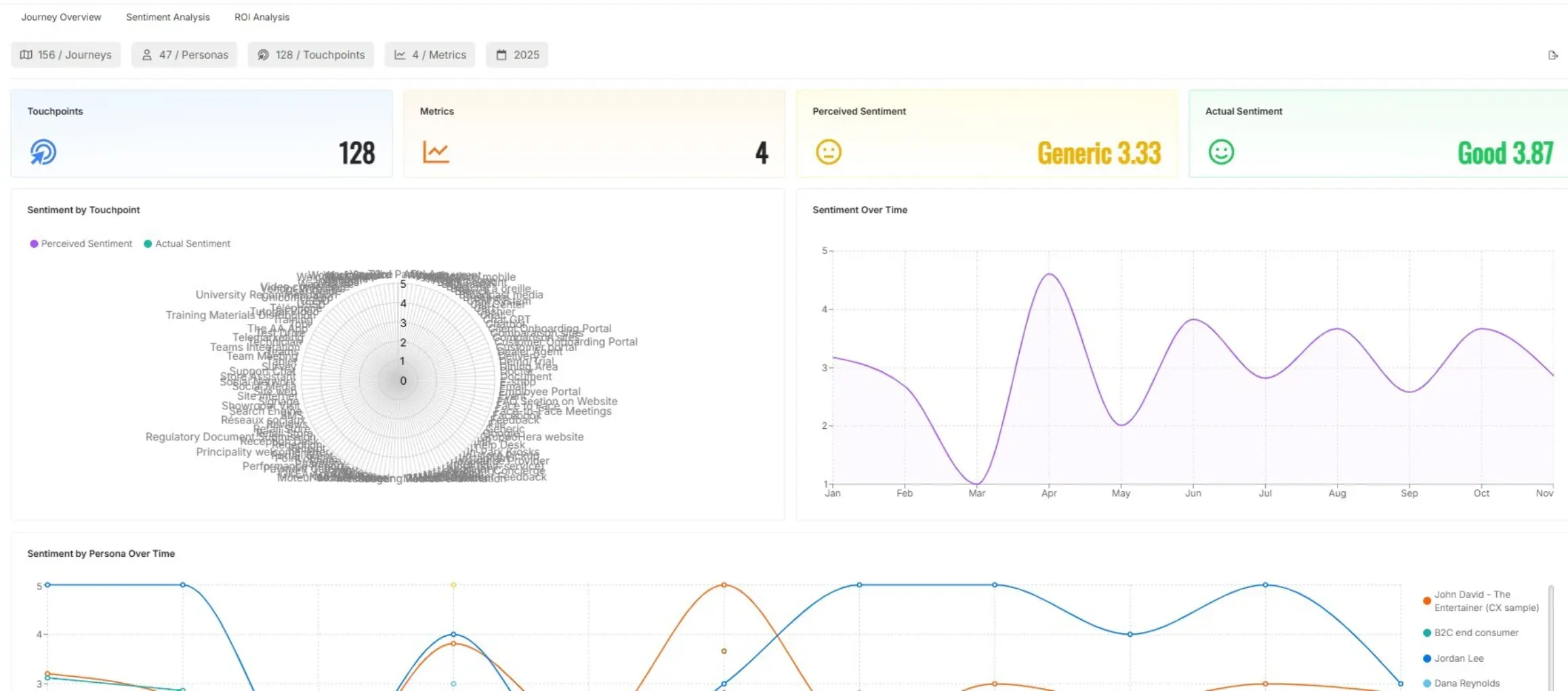Image resolution: width=1568 pixels, height=691 pixels.
Task: Click the radar chart center at 0
Action: tap(403, 381)
